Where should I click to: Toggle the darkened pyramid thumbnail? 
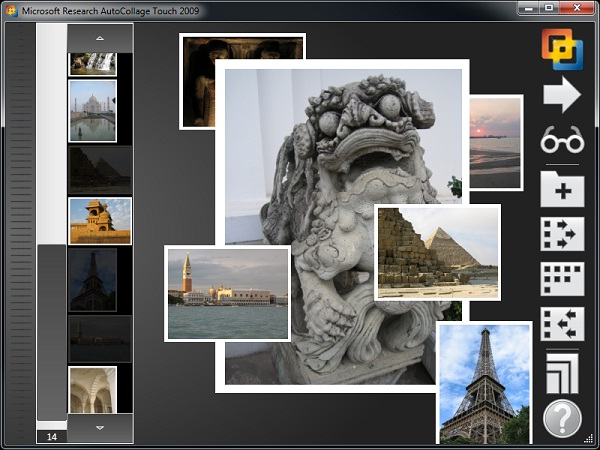coord(99,169)
